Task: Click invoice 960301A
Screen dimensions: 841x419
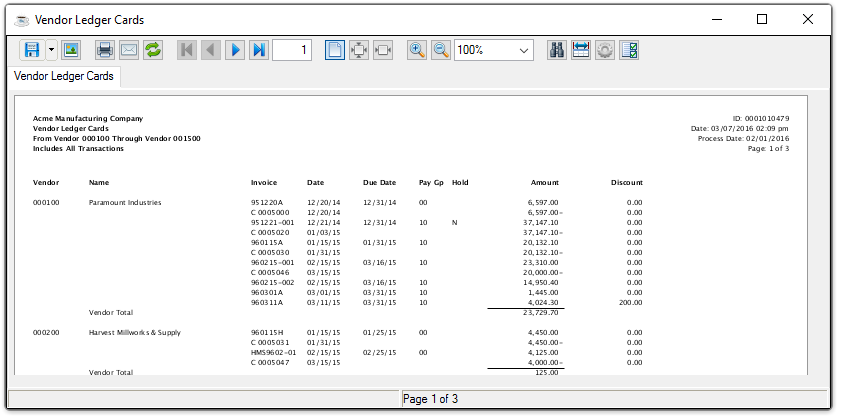Action: tap(267, 293)
